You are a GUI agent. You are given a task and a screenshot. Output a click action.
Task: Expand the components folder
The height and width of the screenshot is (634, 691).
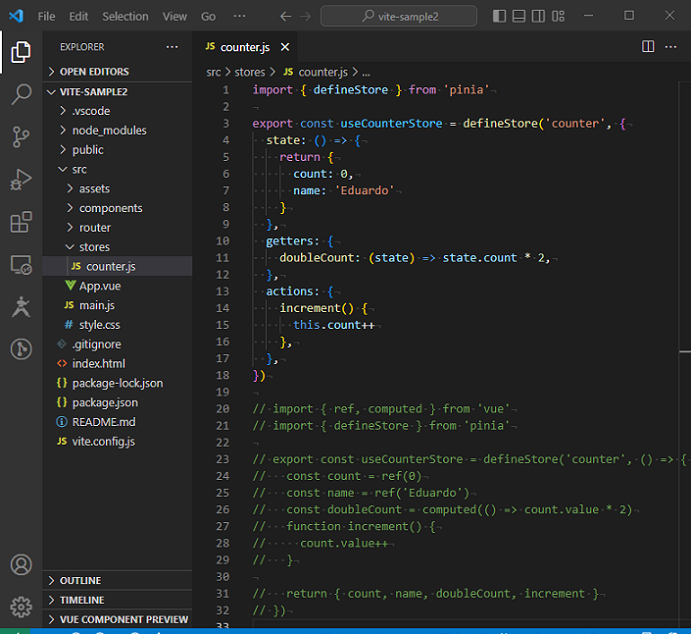[x=117, y=208]
